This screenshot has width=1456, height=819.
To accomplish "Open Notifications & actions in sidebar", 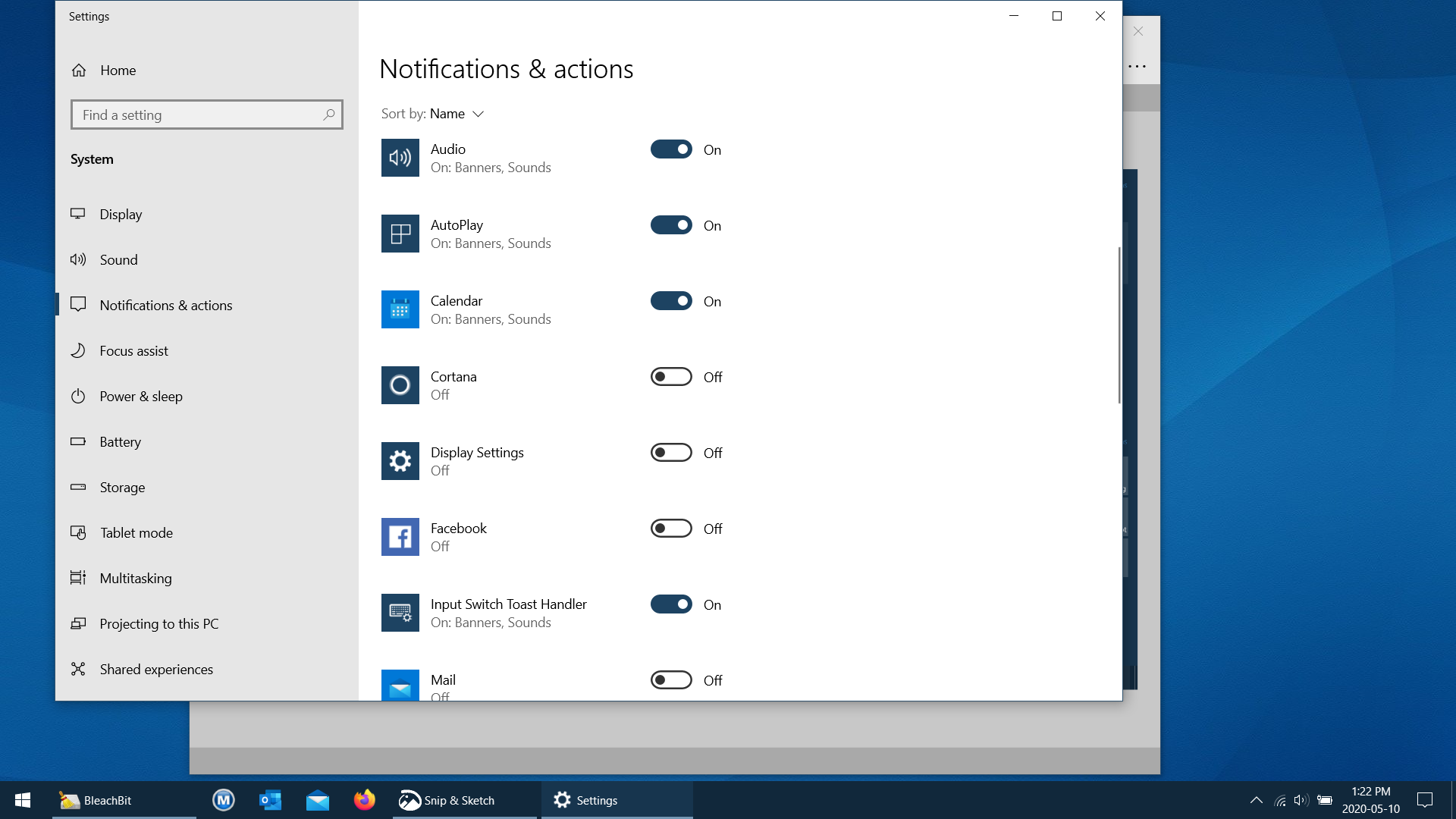I will [x=166, y=305].
